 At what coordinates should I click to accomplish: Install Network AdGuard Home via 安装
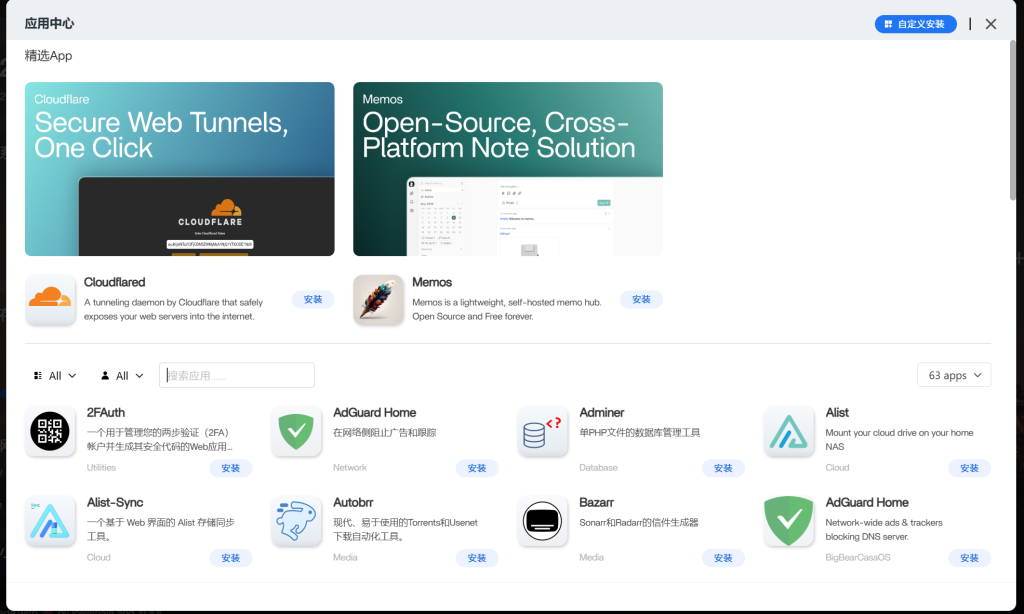click(x=477, y=468)
